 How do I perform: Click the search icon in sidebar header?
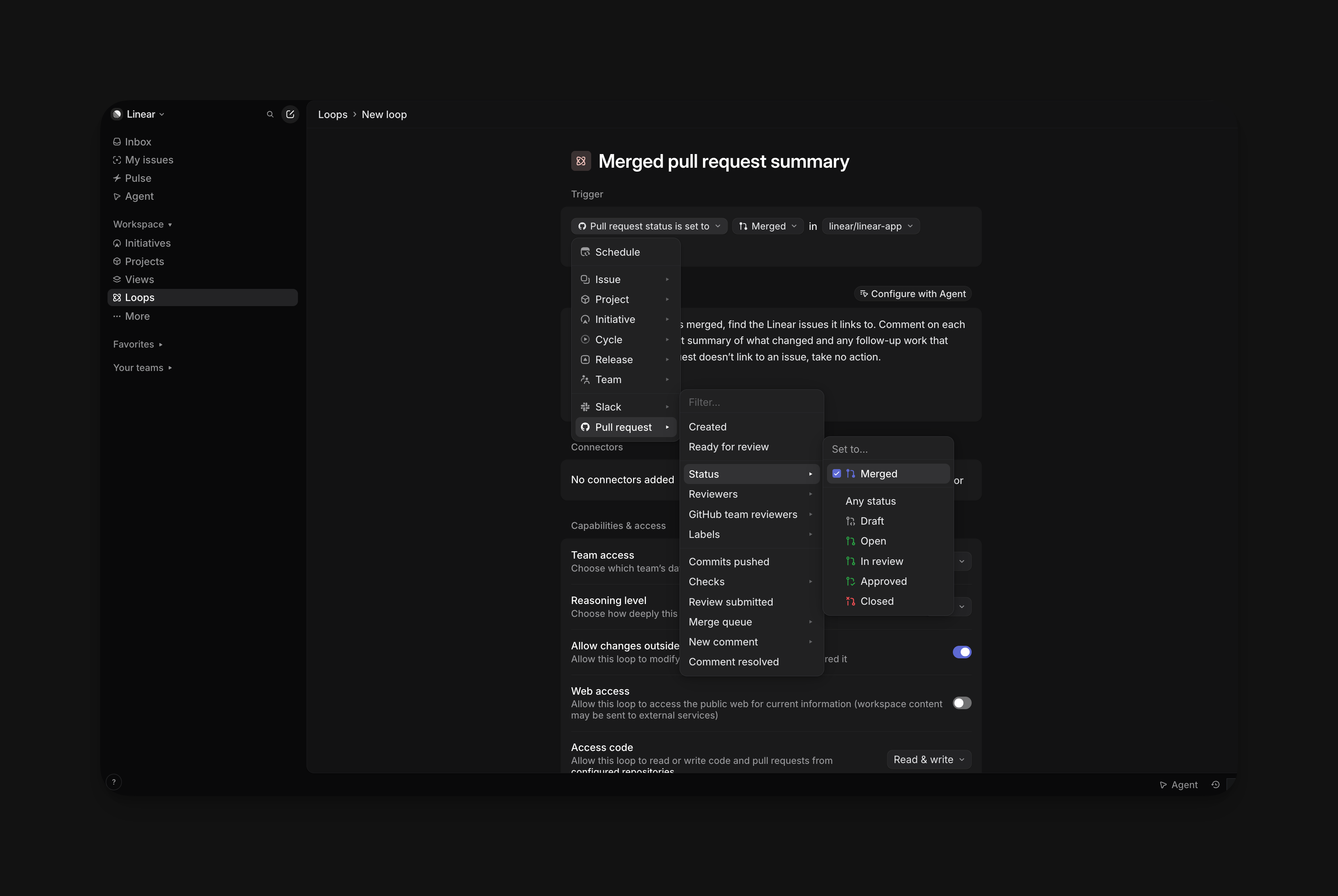click(x=270, y=114)
